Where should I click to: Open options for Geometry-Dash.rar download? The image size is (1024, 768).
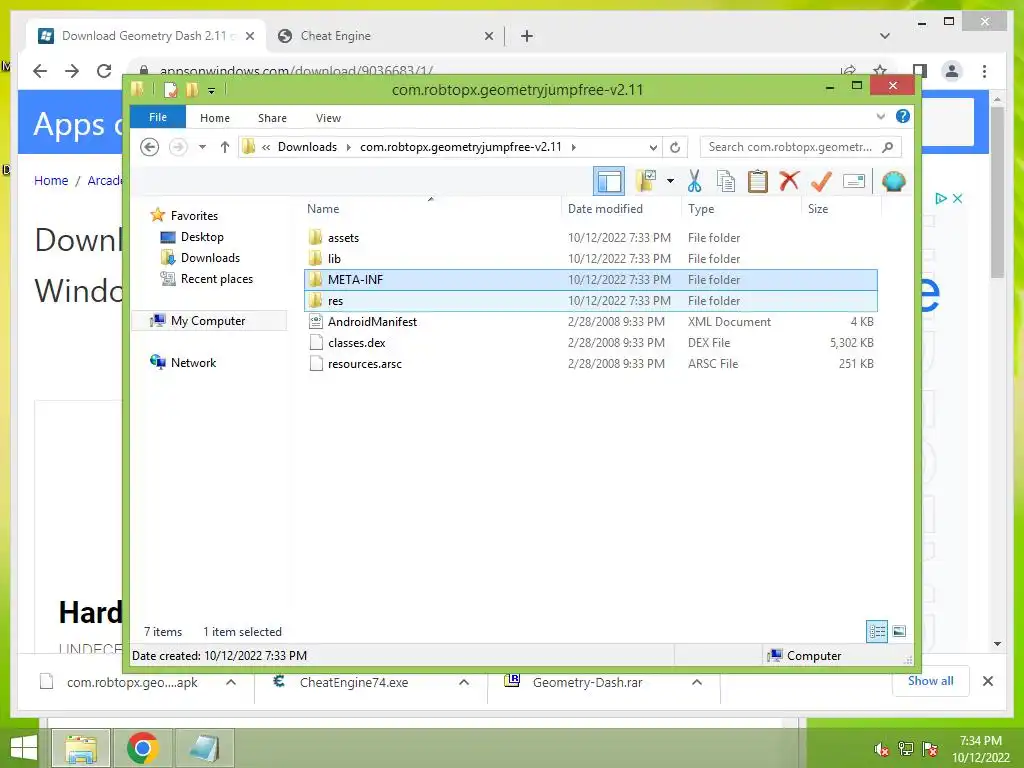point(697,682)
